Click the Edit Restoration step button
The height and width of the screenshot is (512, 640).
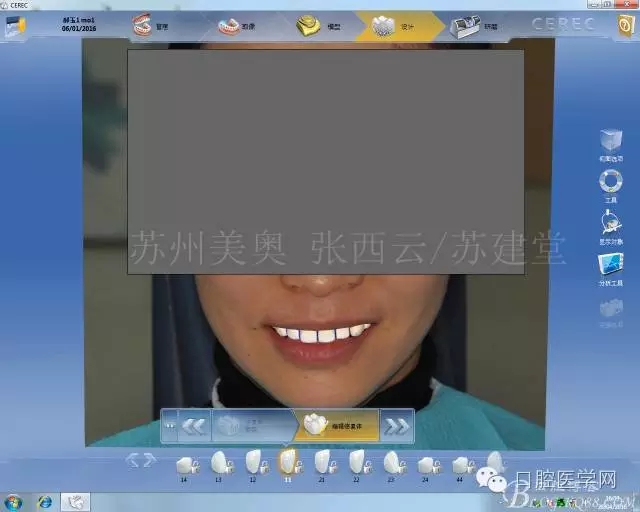335,425
